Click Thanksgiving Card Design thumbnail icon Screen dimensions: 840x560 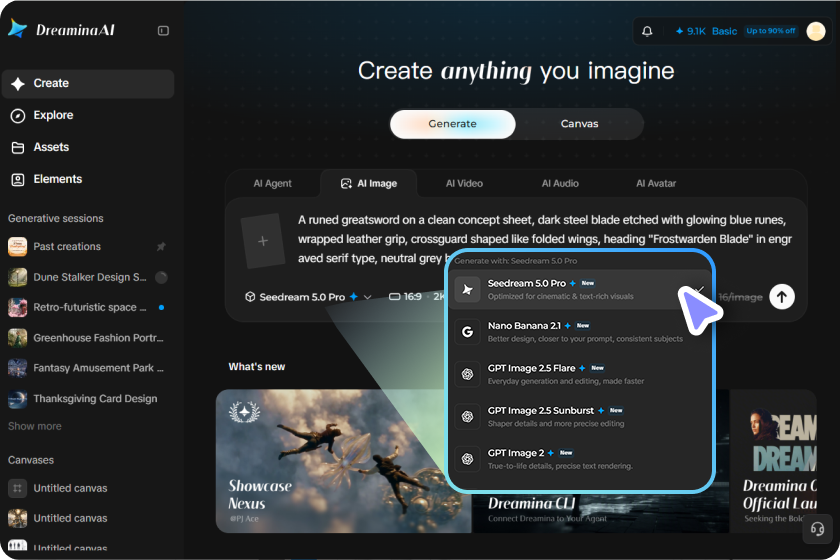click(17, 399)
